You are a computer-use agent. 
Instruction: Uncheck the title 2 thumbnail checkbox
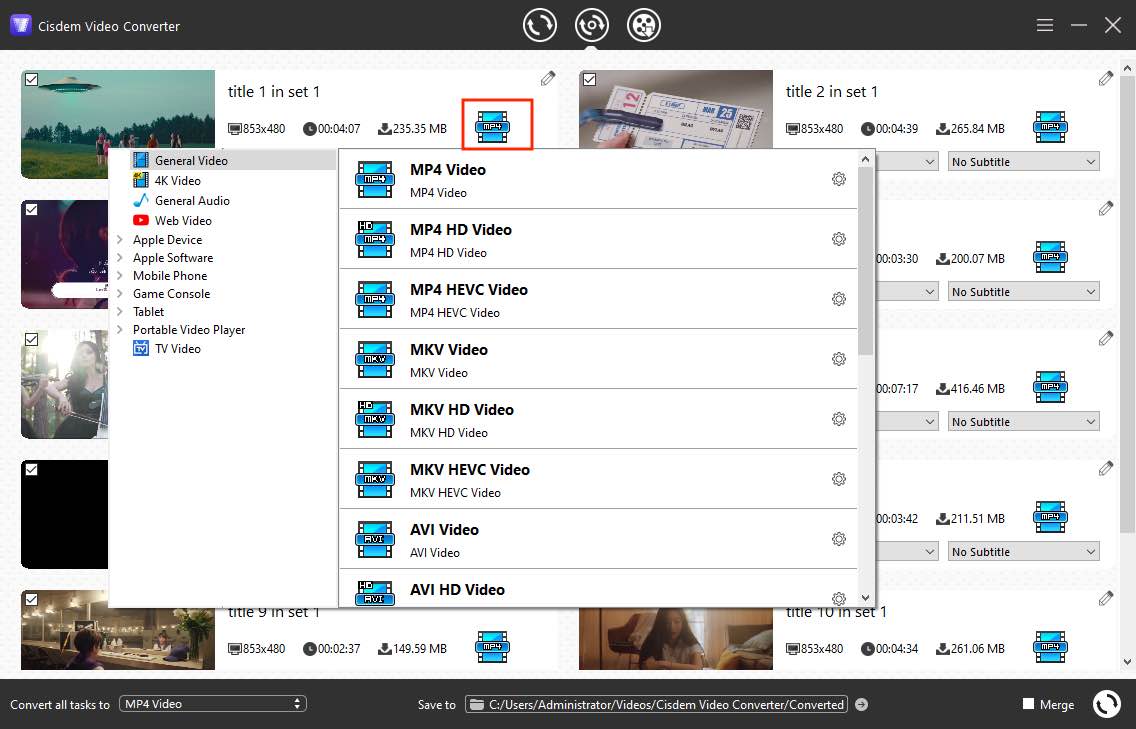(x=590, y=79)
